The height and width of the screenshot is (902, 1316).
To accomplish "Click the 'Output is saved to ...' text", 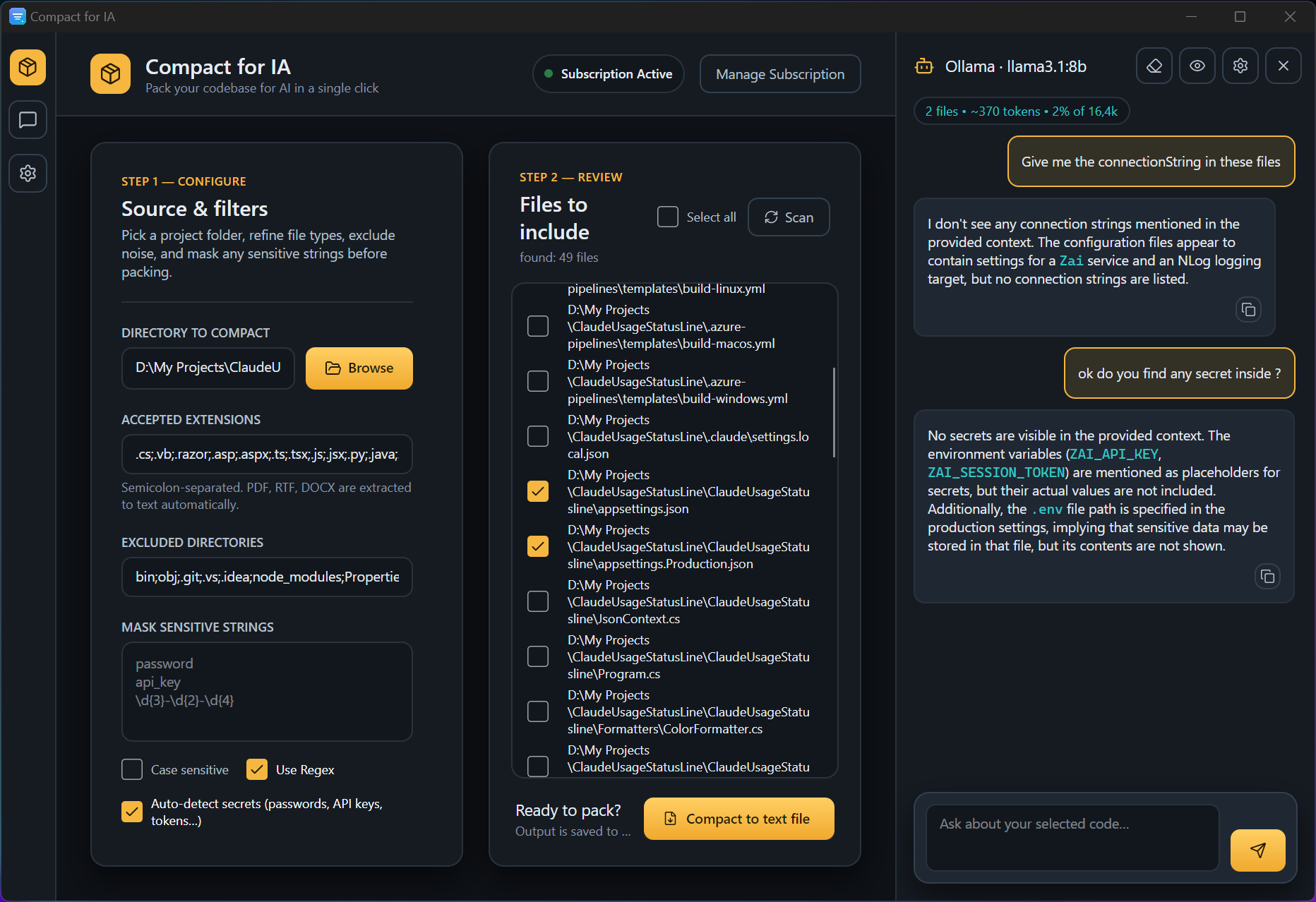I will click(573, 831).
